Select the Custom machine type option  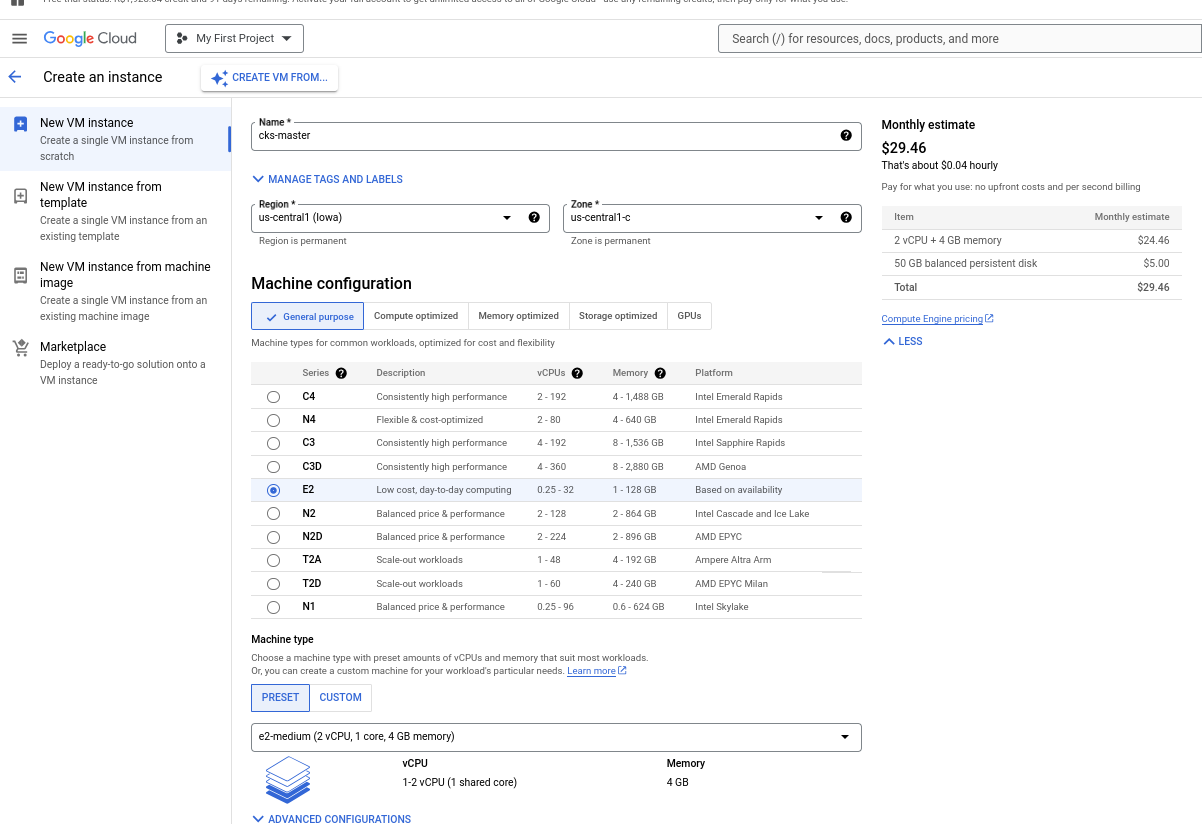coord(340,698)
